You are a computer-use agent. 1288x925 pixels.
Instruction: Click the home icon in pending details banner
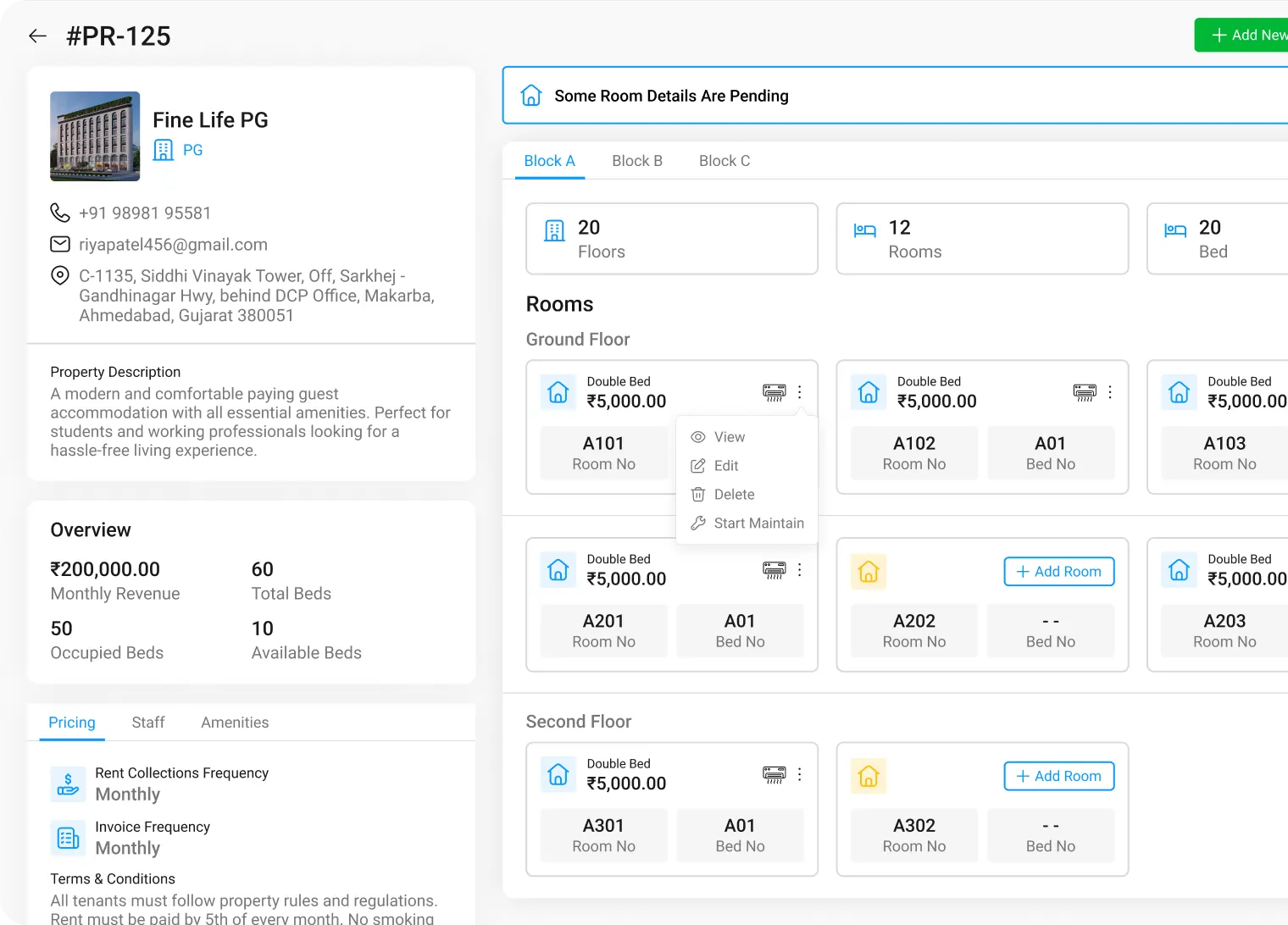[531, 96]
